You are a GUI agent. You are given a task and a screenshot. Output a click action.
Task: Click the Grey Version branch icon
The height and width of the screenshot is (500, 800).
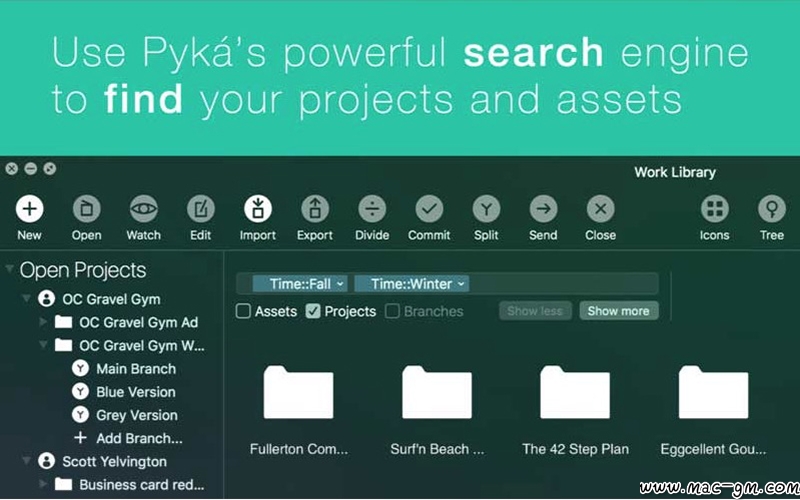point(80,415)
